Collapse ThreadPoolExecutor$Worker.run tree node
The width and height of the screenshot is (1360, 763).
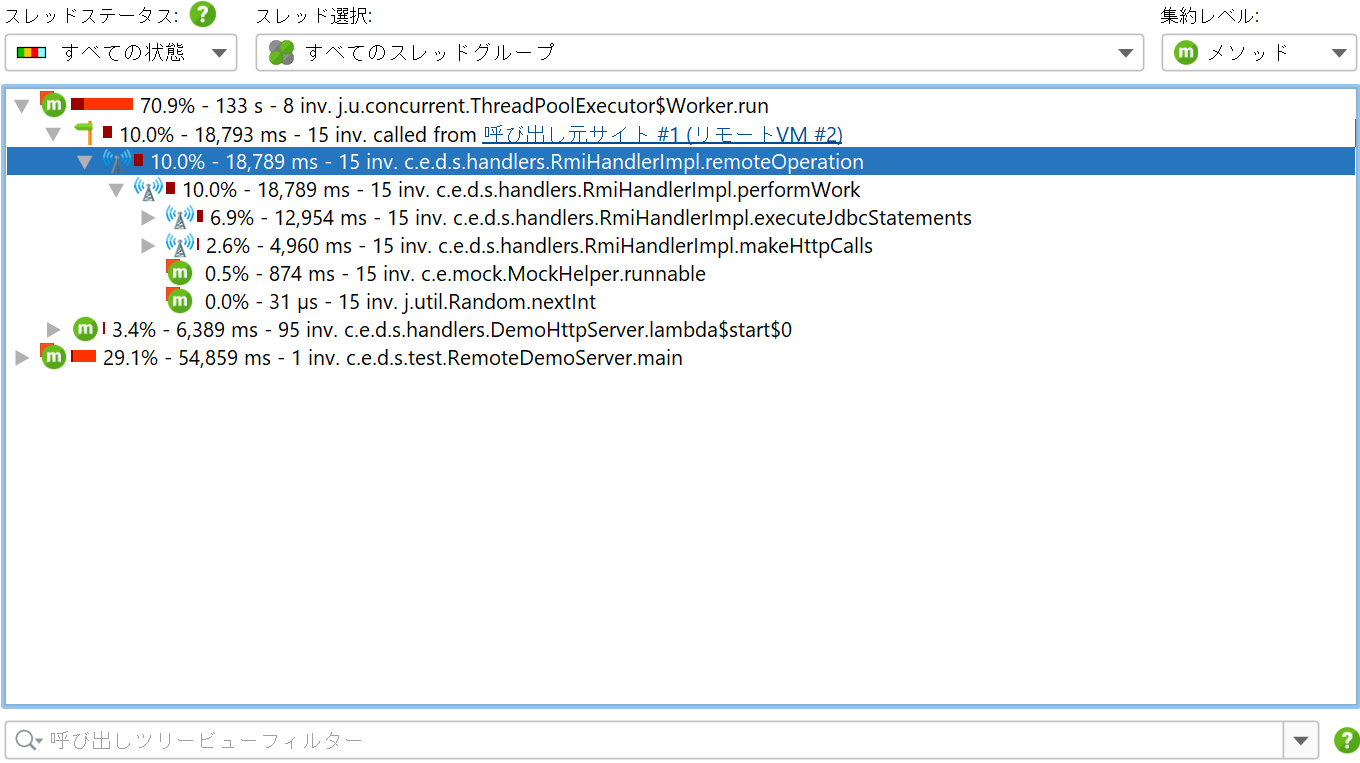click(x=22, y=106)
